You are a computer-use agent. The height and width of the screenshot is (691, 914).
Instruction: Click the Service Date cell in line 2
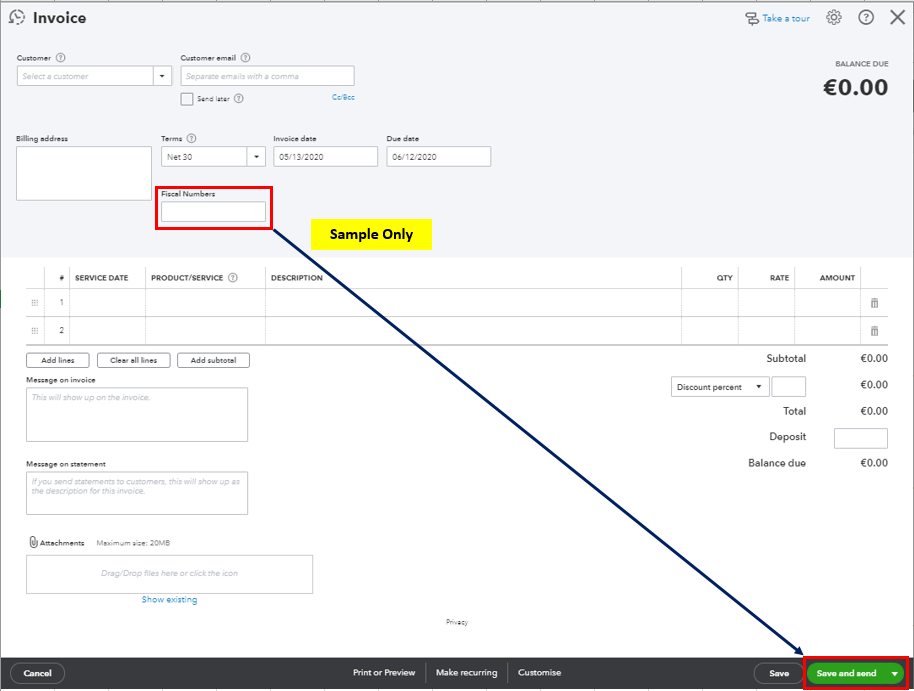[x=107, y=331]
